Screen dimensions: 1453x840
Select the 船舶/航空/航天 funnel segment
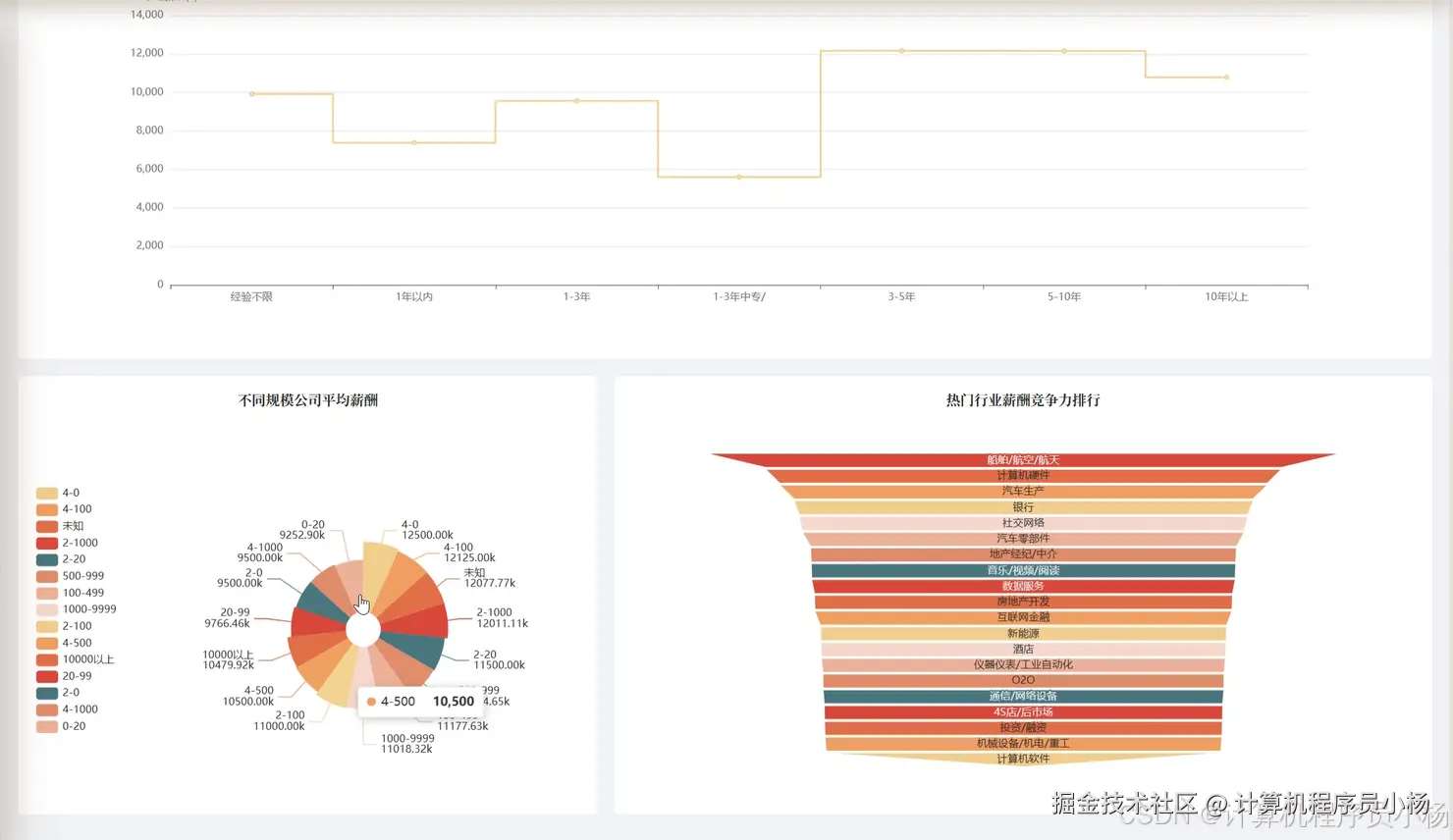pyautogui.click(x=1023, y=458)
